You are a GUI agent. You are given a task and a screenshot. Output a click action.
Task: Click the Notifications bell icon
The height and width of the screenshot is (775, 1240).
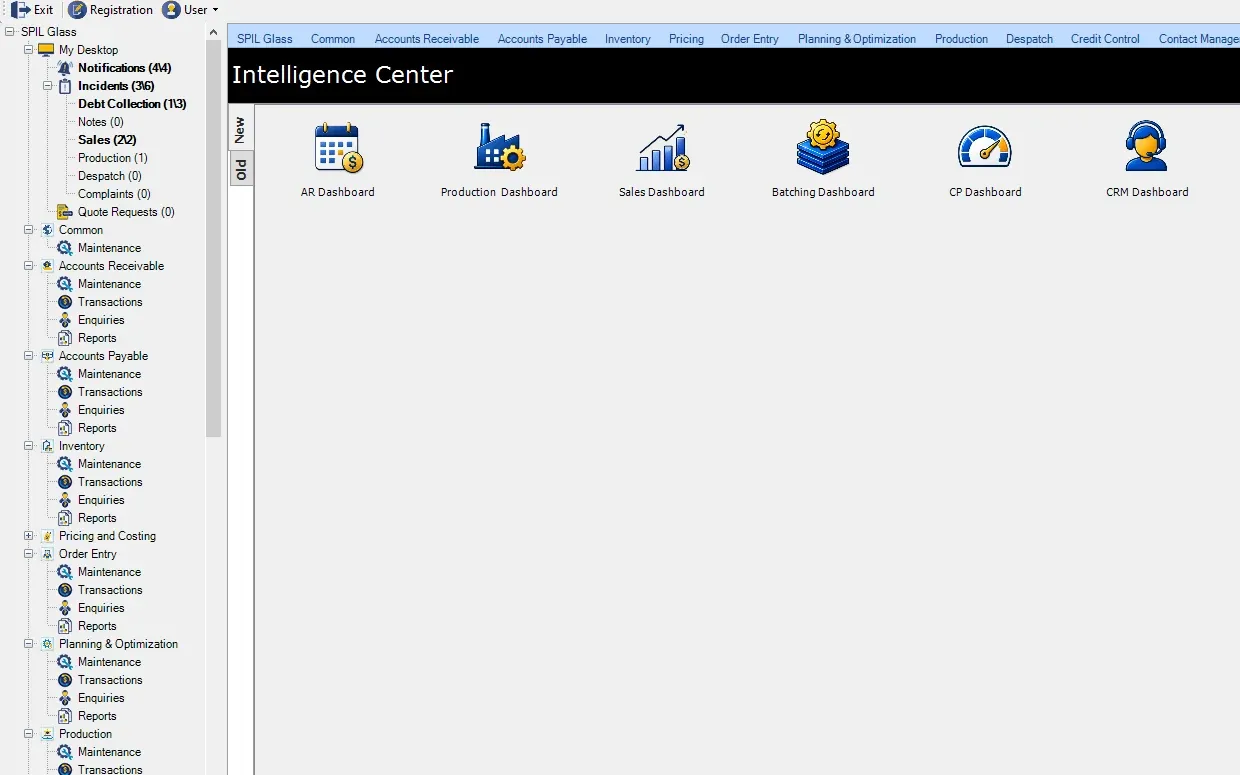[x=65, y=68]
